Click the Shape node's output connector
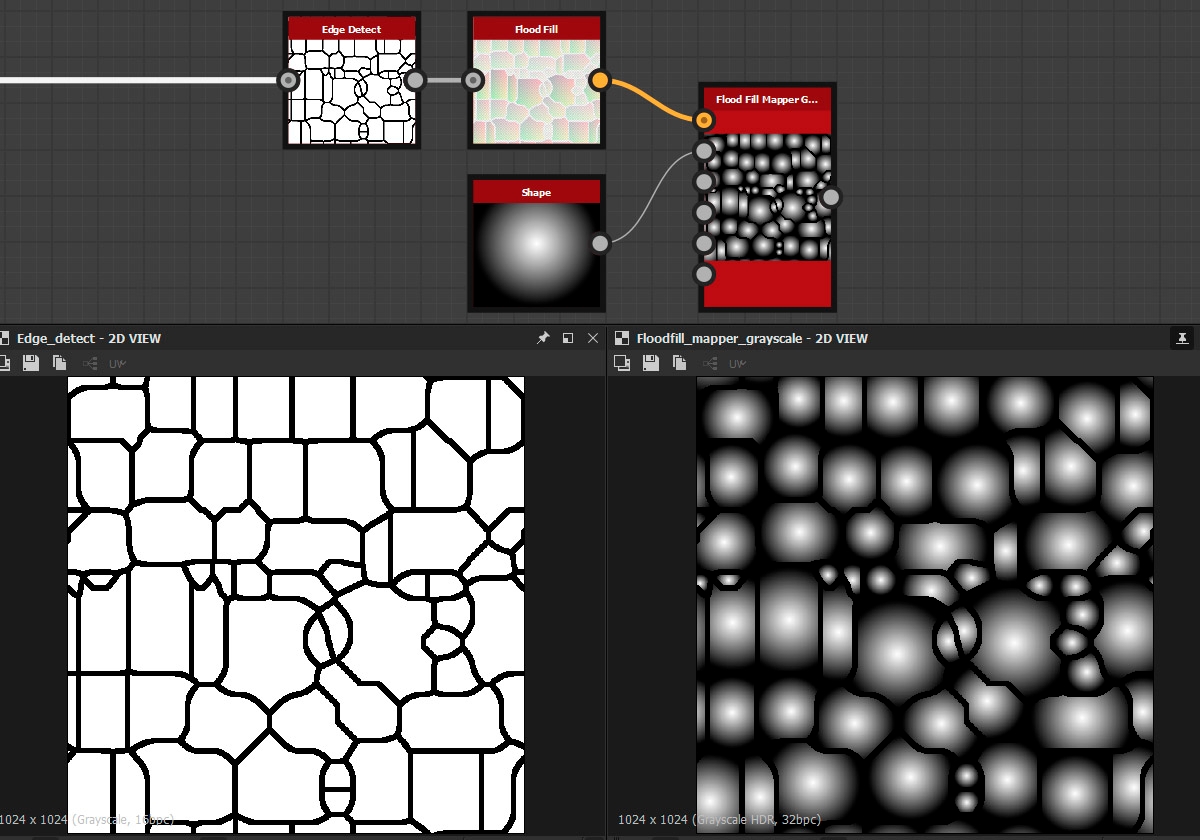Viewport: 1200px width, 840px height. [600, 242]
